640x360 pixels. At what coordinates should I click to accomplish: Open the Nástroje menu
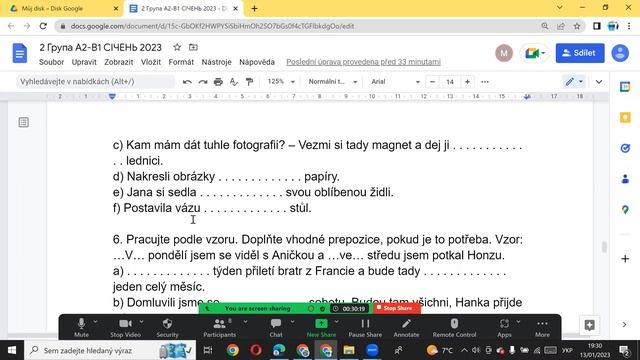coord(216,62)
